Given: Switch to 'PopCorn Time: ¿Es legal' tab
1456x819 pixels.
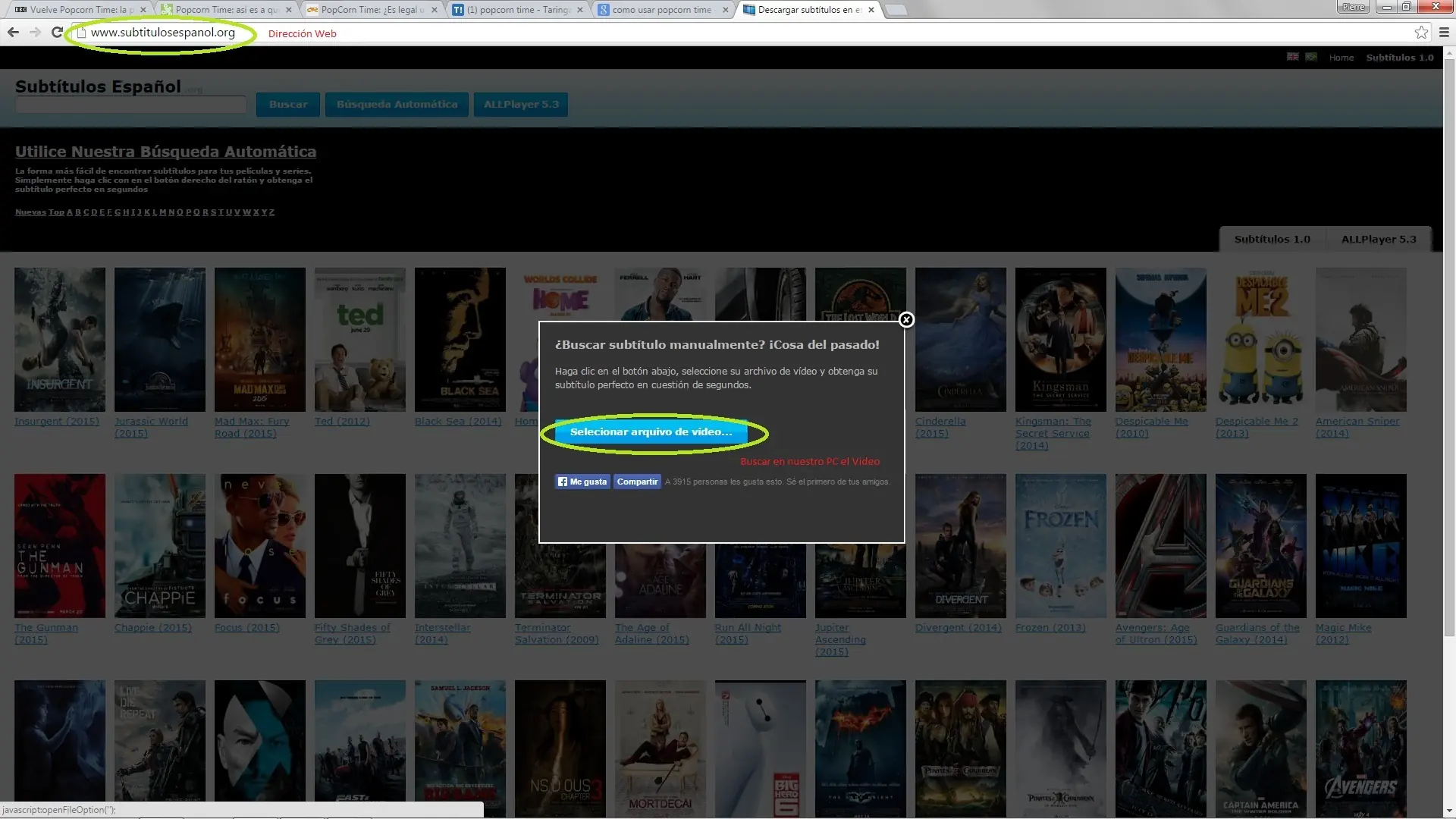Looking at the screenshot, I should point(372,10).
